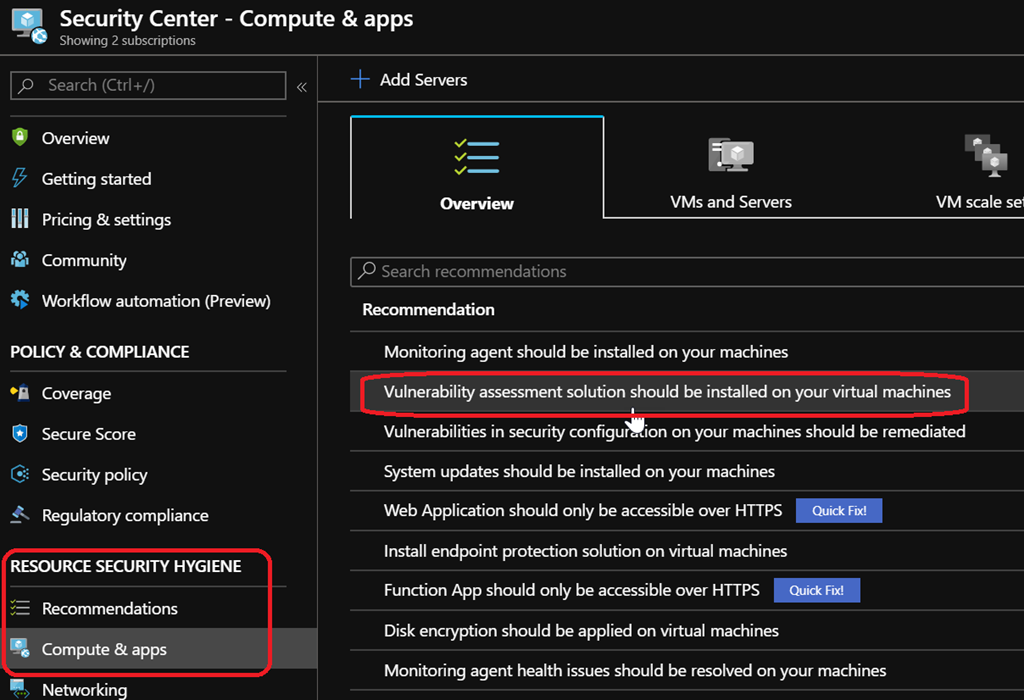Click Add Servers button
The width and height of the screenshot is (1024, 700).
pyautogui.click(x=409, y=80)
